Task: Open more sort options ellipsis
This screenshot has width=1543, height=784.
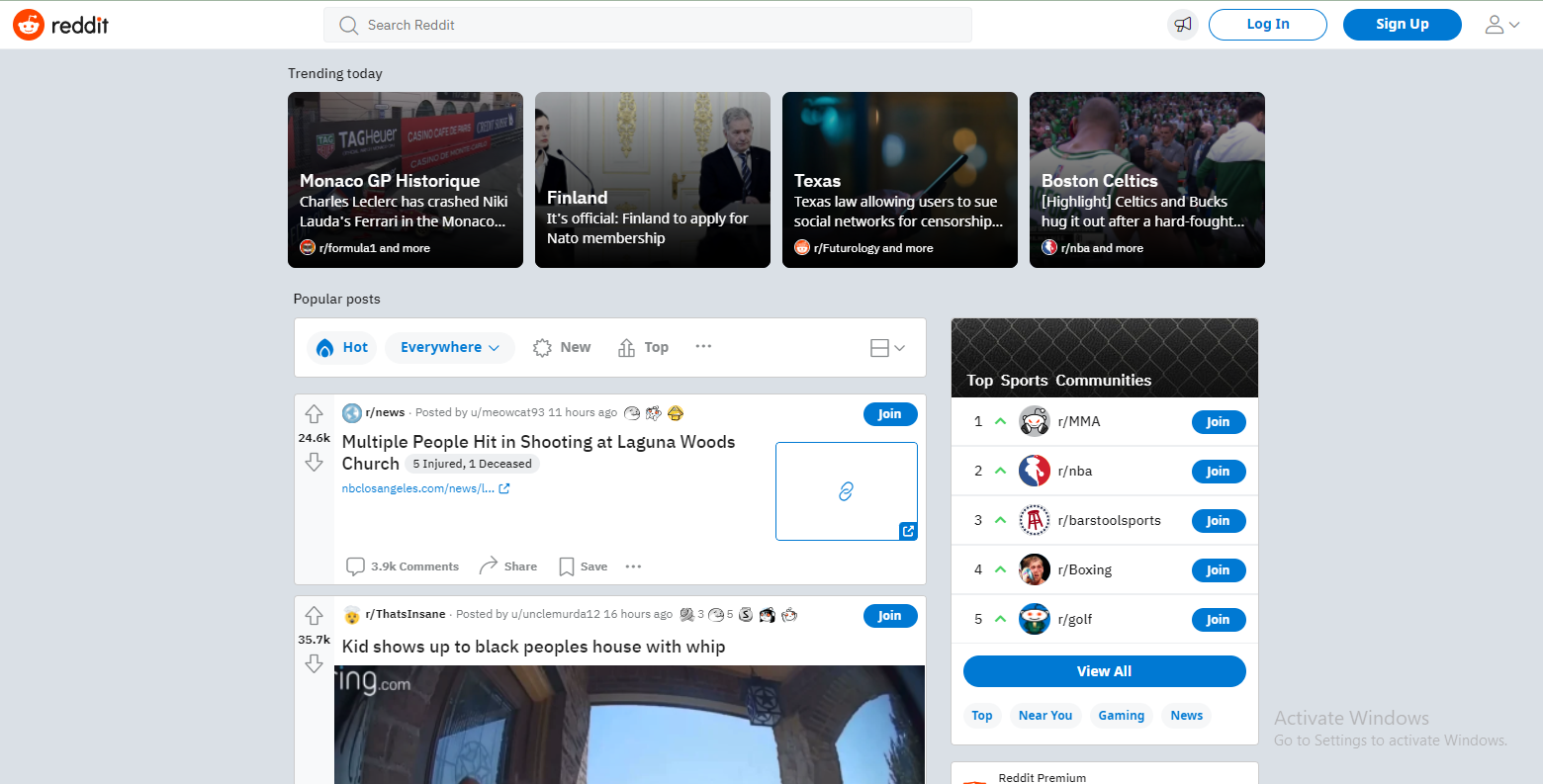Action: [x=703, y=346]
